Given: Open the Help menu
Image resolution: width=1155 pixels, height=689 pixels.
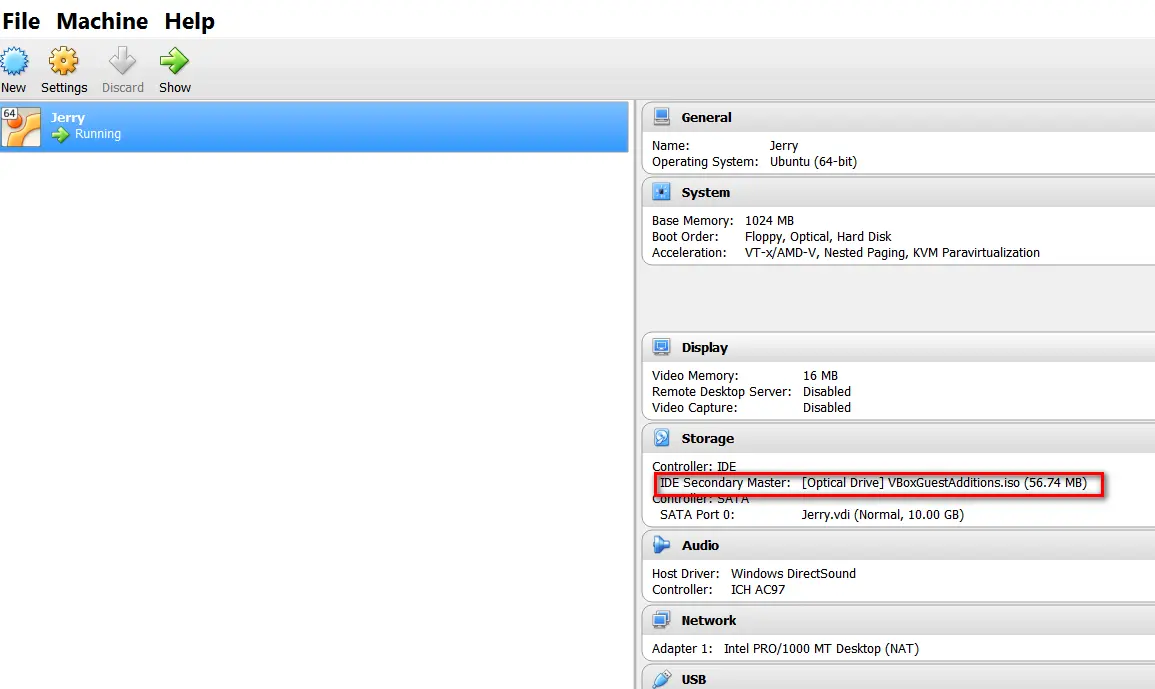Looking at the screenshot, I should [x=189, y=21].
